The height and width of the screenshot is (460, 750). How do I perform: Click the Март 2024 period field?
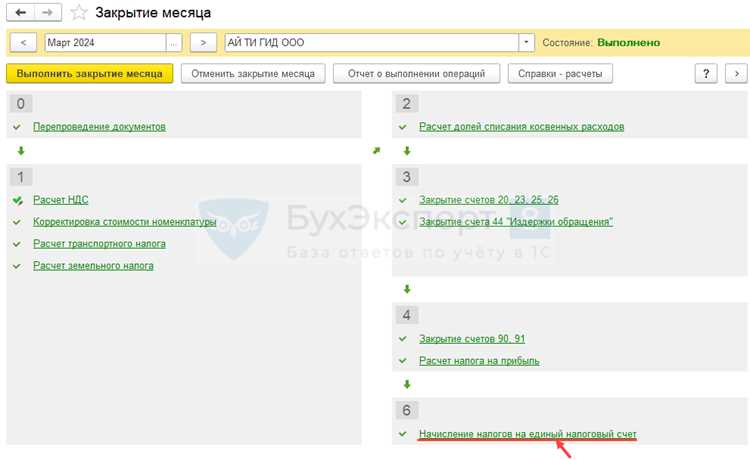[105, 43]
